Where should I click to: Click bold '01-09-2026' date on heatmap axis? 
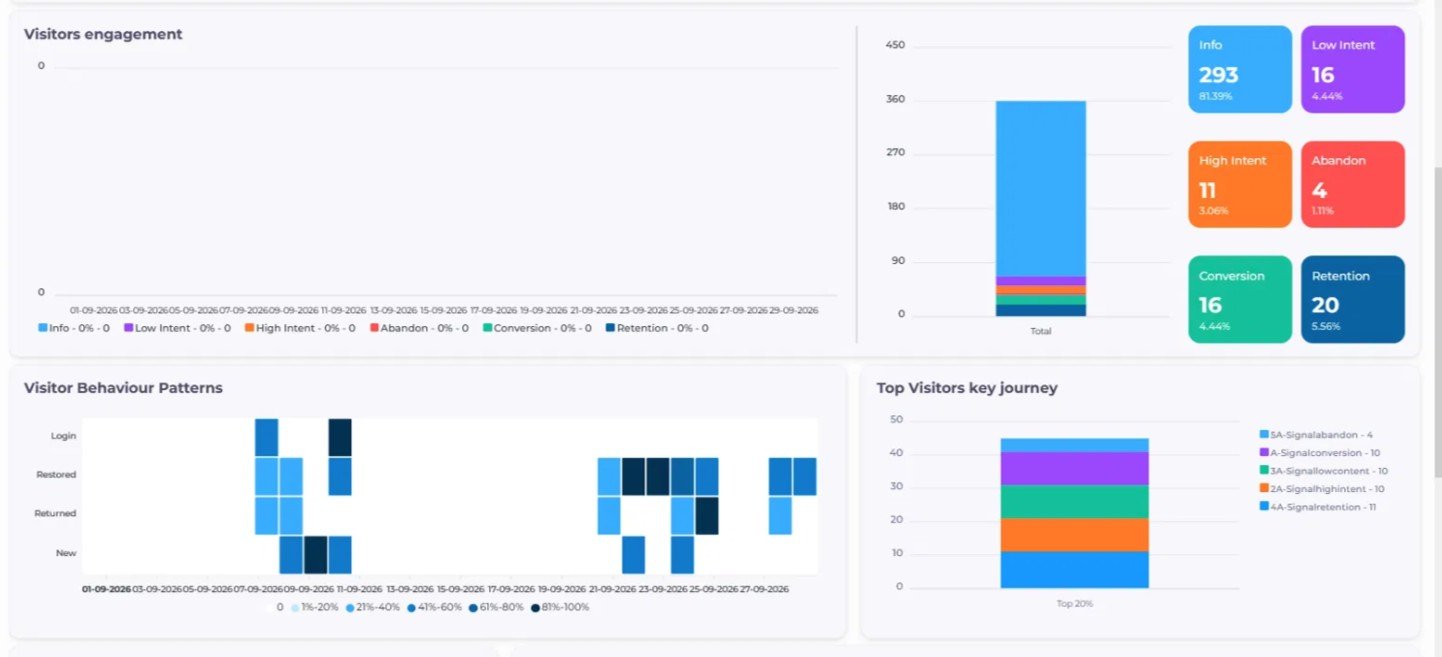coord(106,589)
